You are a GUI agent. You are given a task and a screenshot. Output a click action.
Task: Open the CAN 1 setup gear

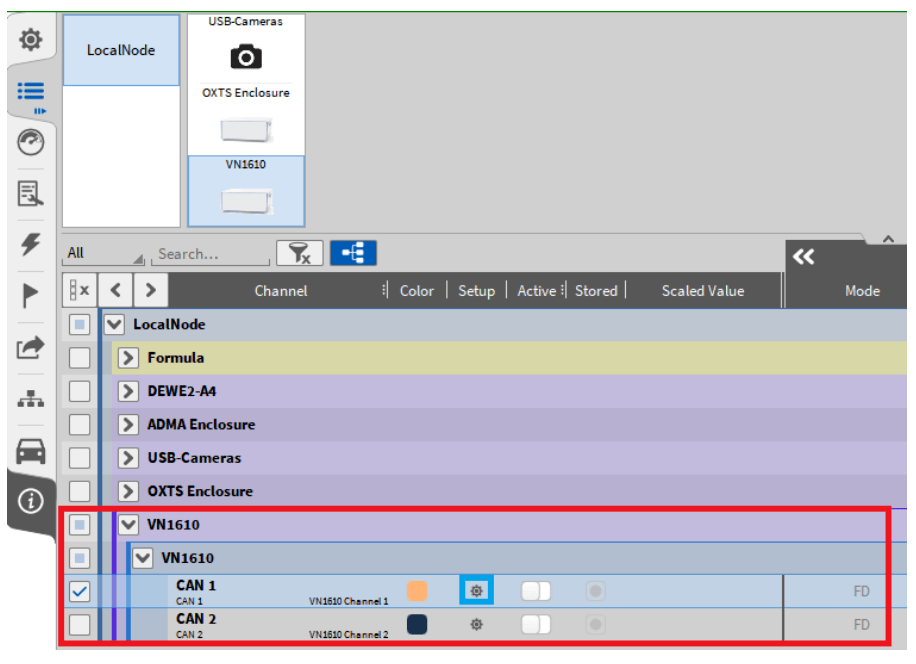477,591
